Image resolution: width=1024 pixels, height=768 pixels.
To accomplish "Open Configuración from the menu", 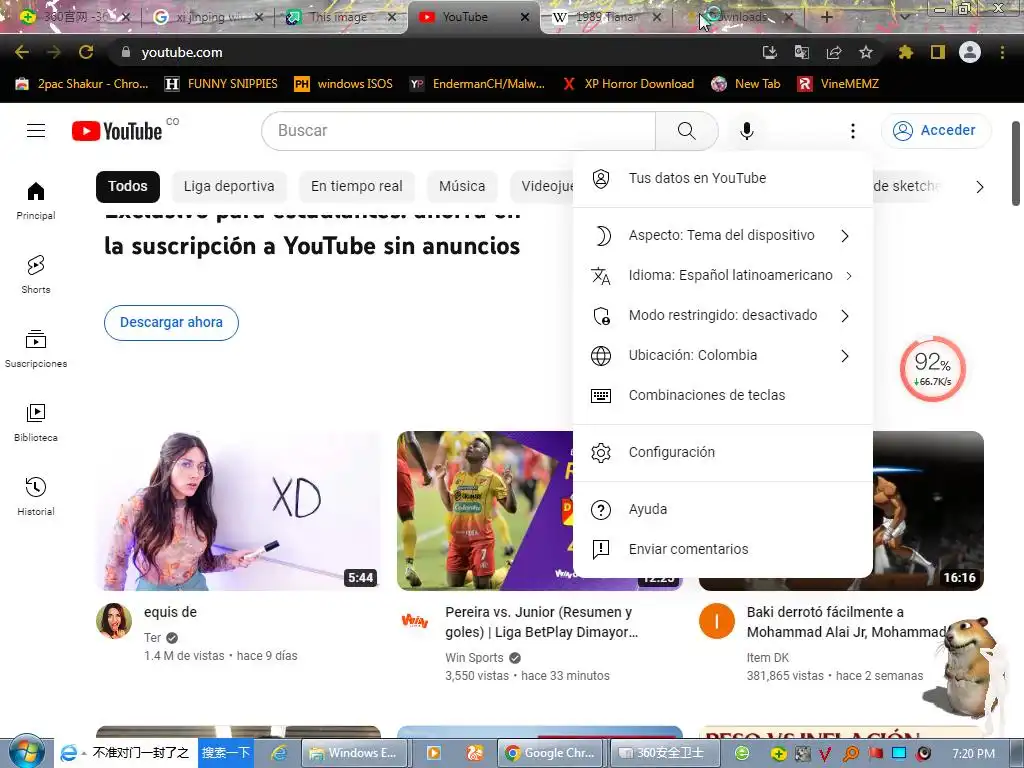I will coord(722,453).
